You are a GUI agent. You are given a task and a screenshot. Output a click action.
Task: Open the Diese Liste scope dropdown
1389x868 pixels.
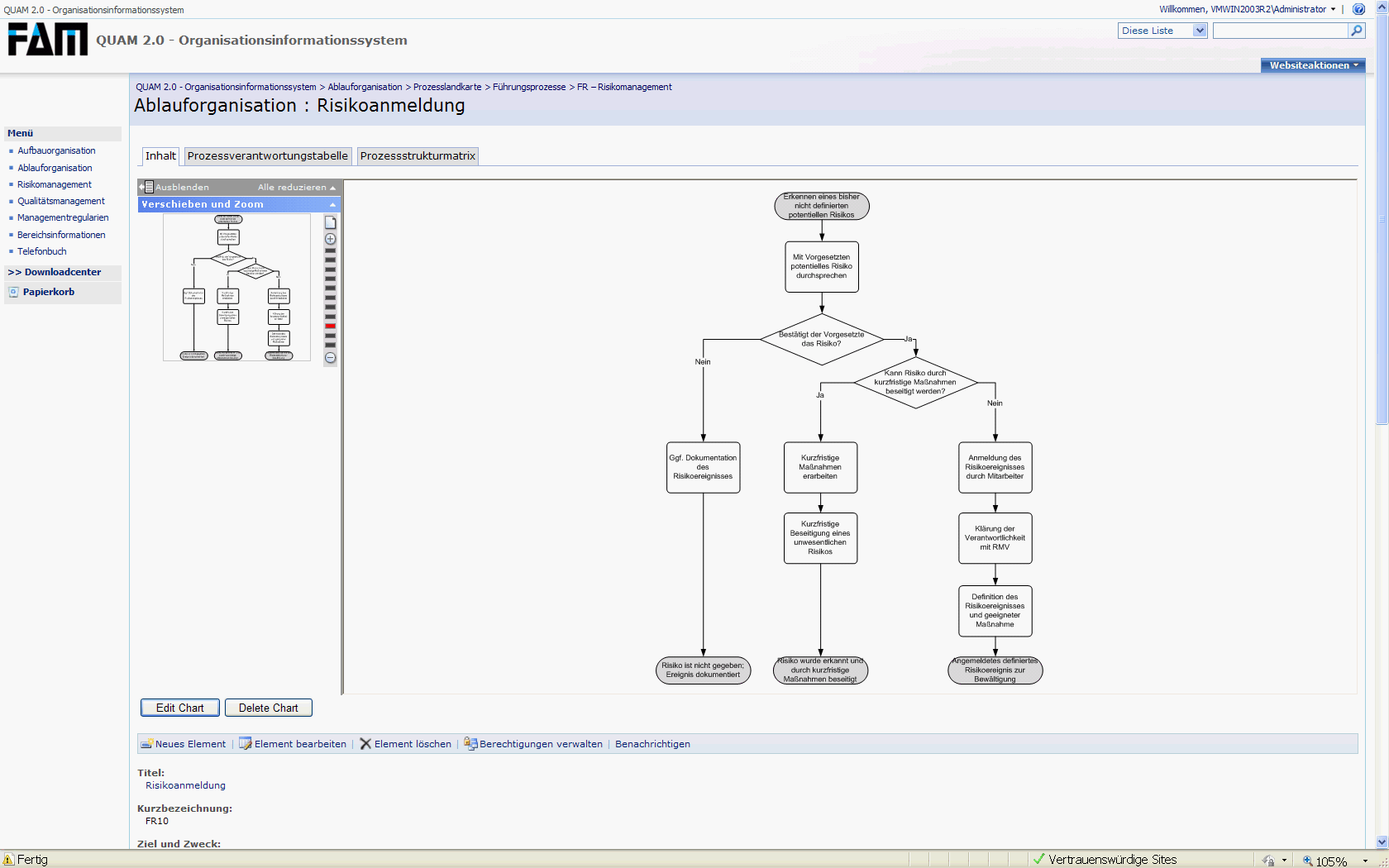tap(1199, 31)
